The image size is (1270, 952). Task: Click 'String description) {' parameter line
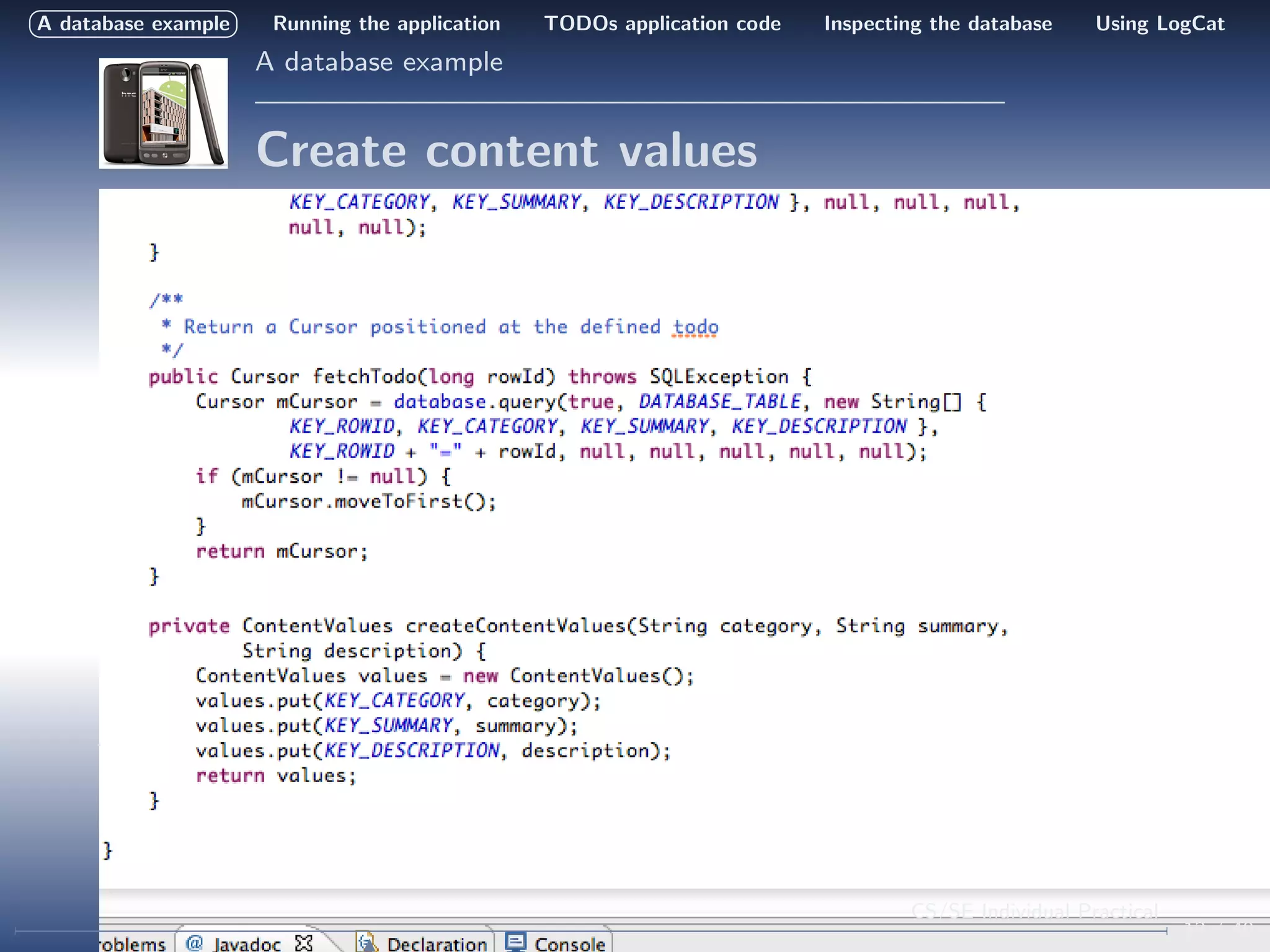(x=364, y=651)
